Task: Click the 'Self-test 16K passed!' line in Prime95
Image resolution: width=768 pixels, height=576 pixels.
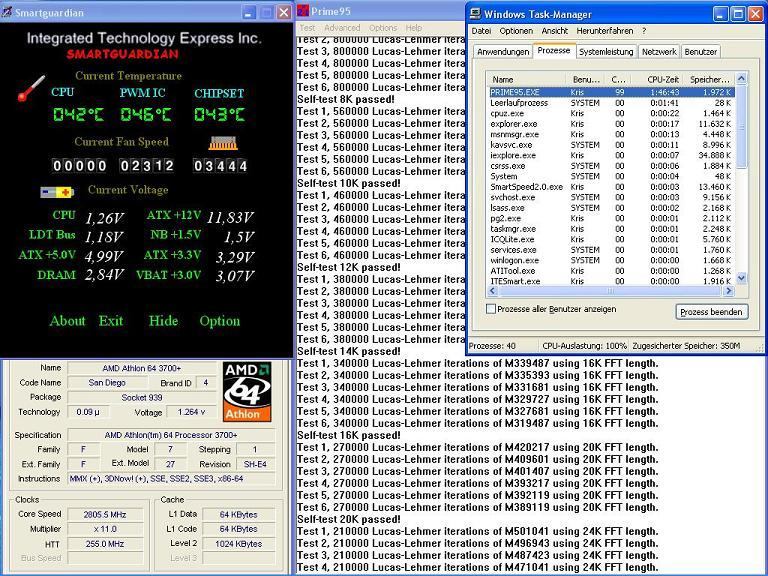Action: pos(349,435)
